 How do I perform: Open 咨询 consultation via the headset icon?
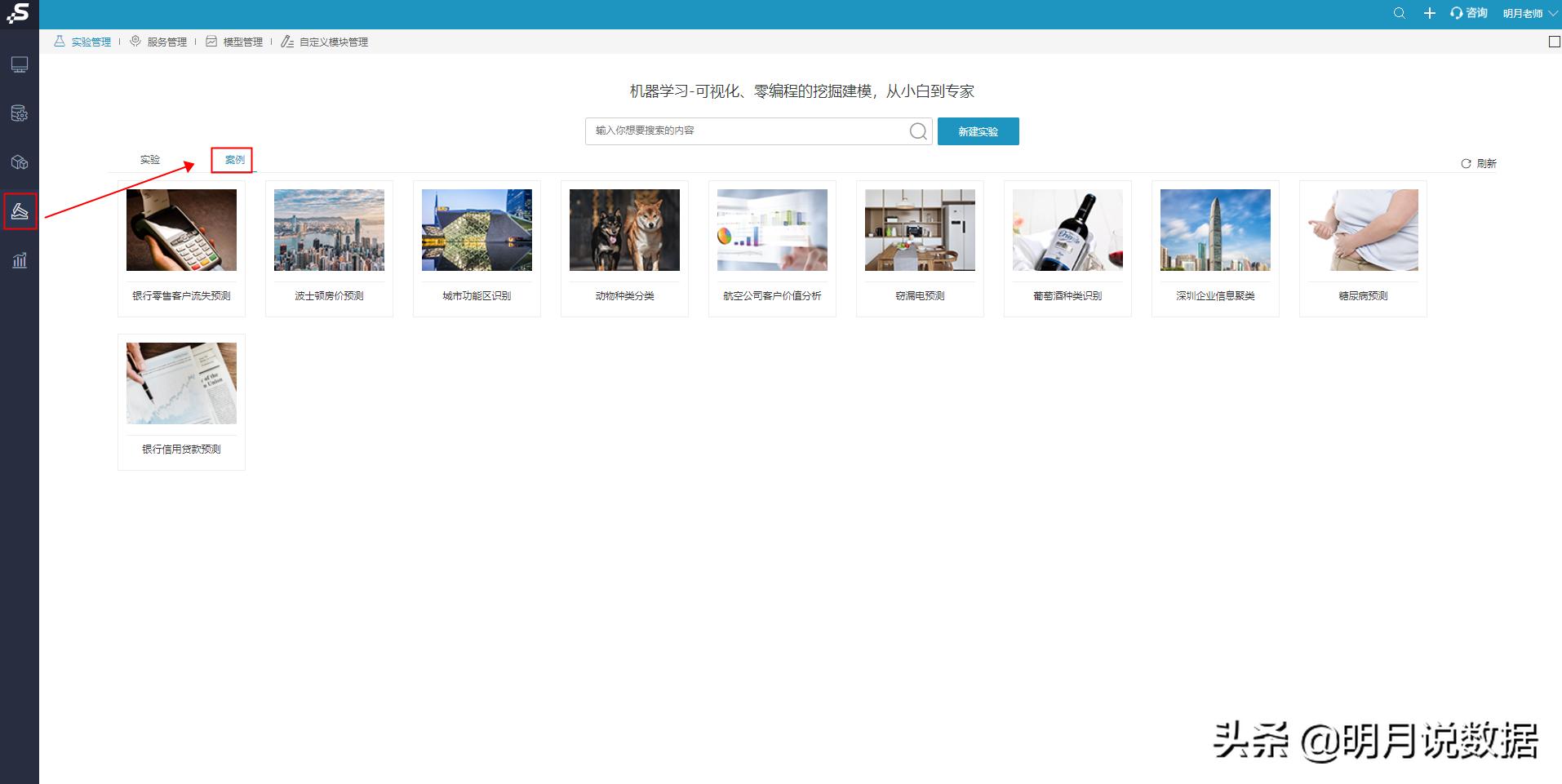pos(1467,13)
